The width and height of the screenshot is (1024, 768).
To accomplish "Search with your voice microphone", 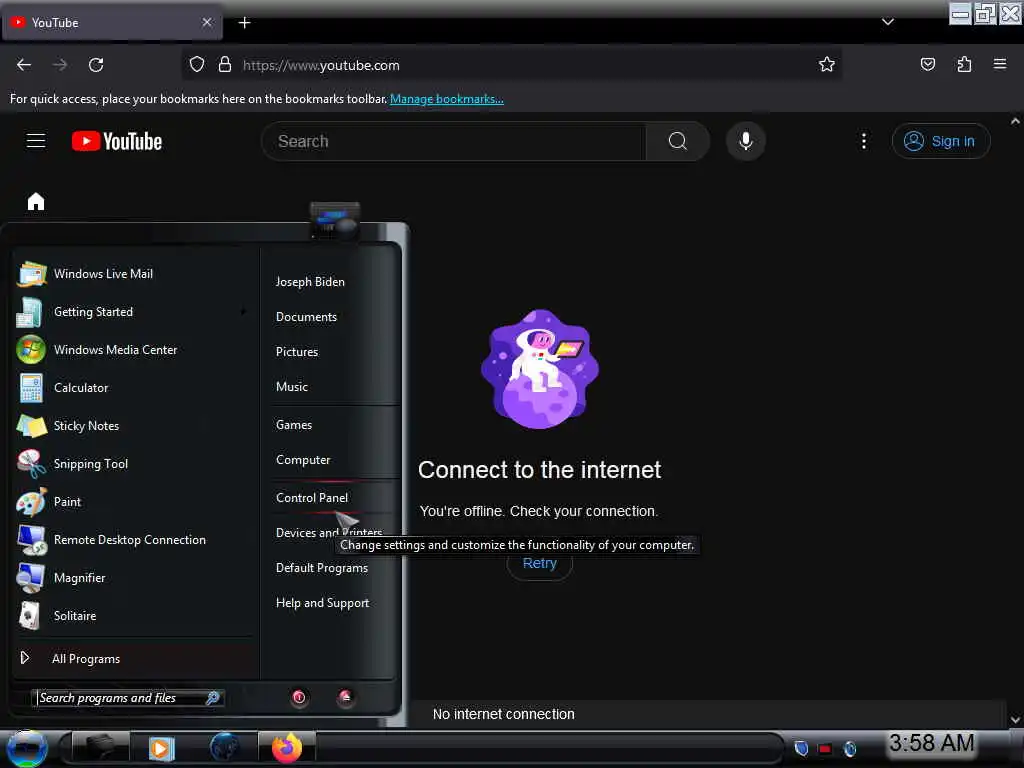I will [746, 141].
